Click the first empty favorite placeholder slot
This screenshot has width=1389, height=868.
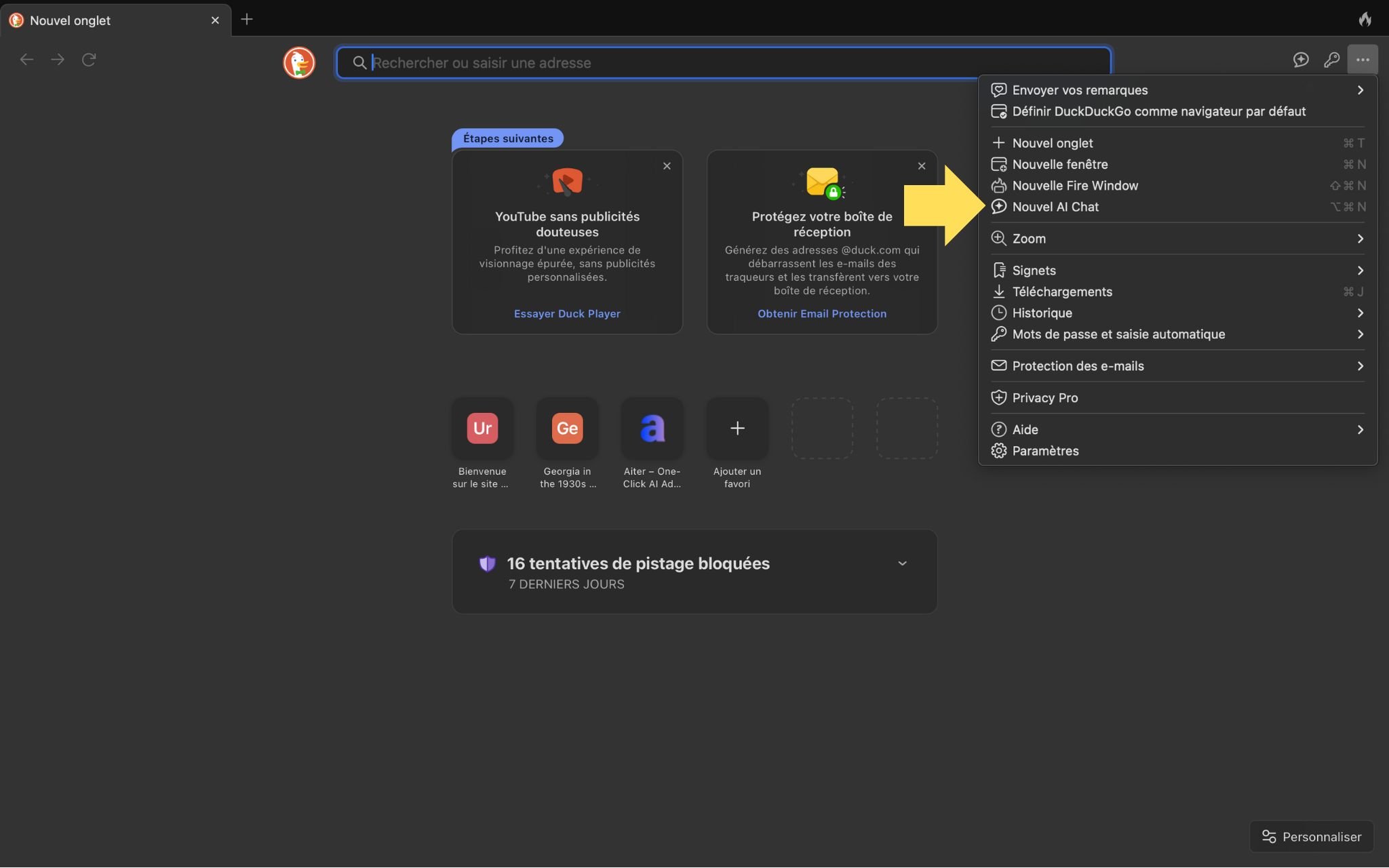(x=822, y=428)
